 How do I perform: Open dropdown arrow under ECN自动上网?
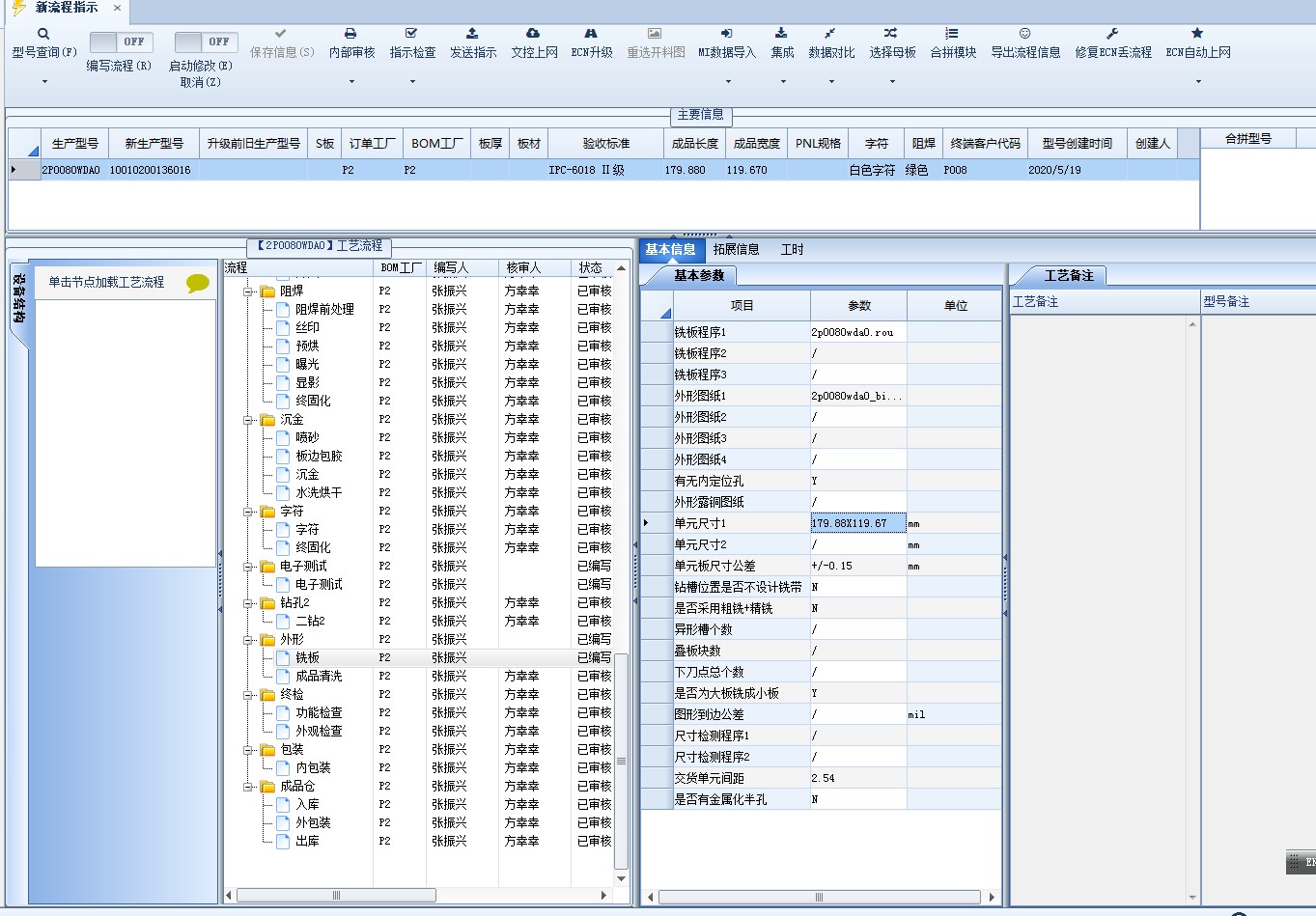(x=1198, y=82)
